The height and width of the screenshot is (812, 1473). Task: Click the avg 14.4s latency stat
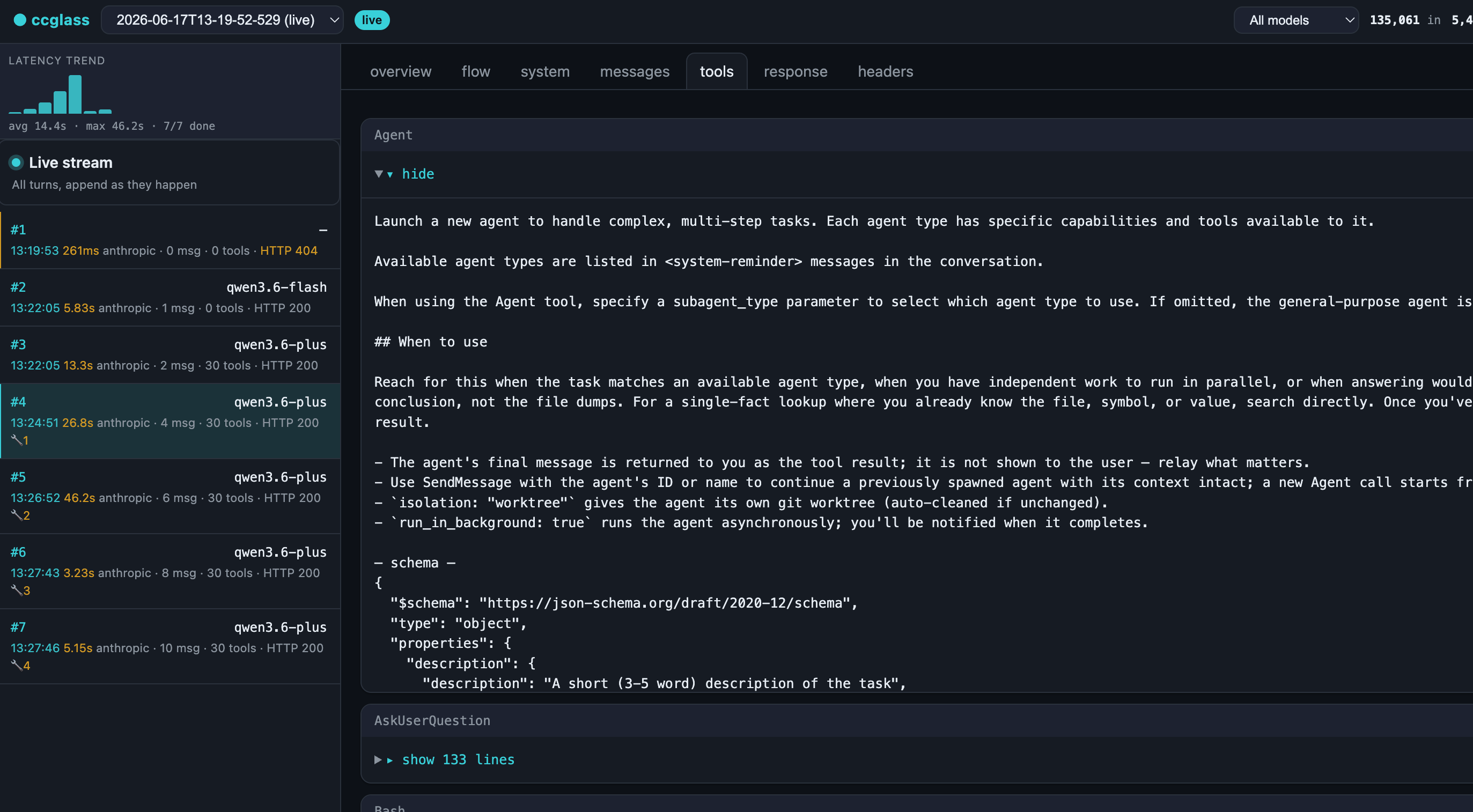pos(37,126)
